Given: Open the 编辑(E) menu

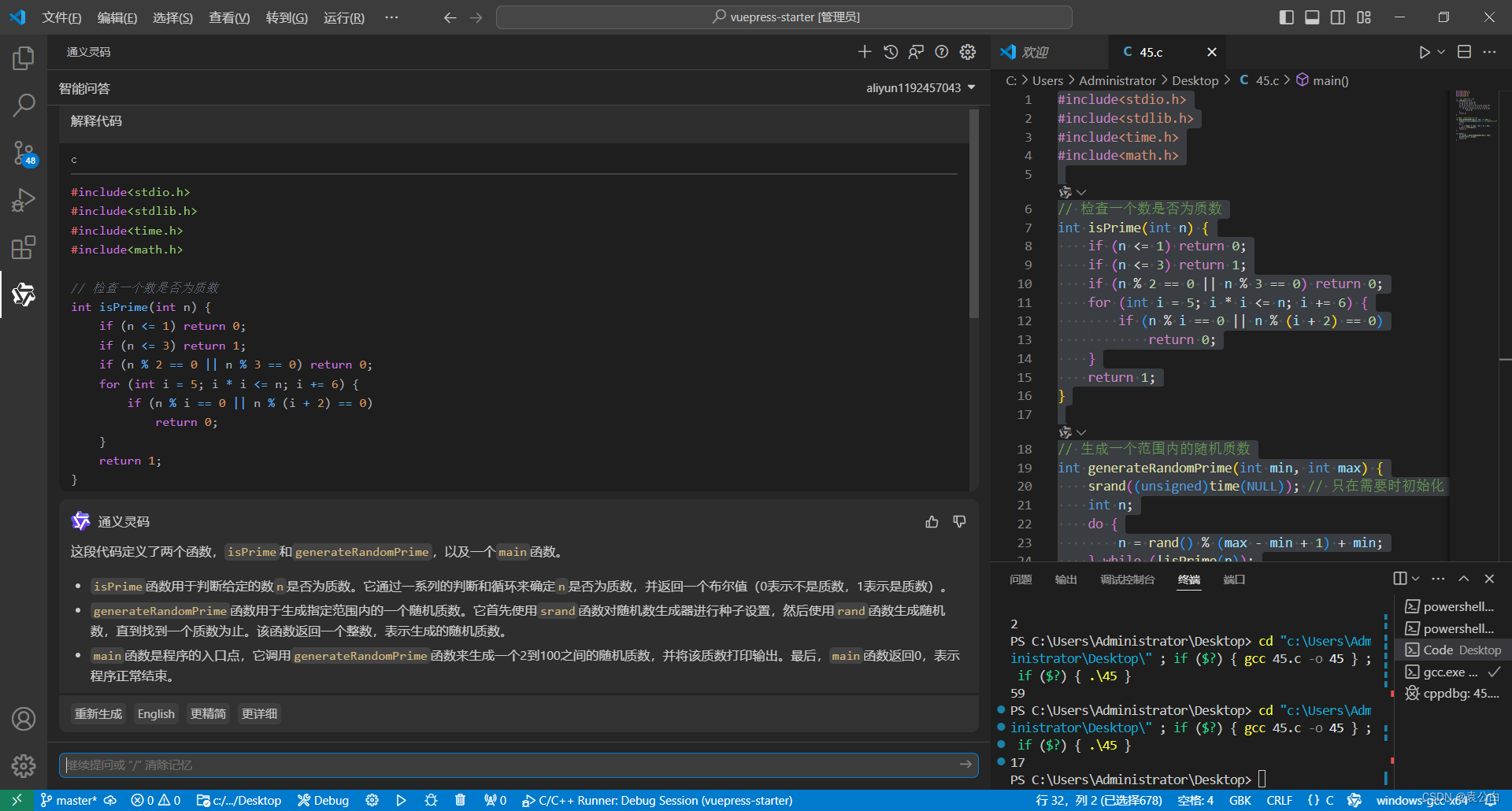Looking at the screenshot, I should coord(117,17).
